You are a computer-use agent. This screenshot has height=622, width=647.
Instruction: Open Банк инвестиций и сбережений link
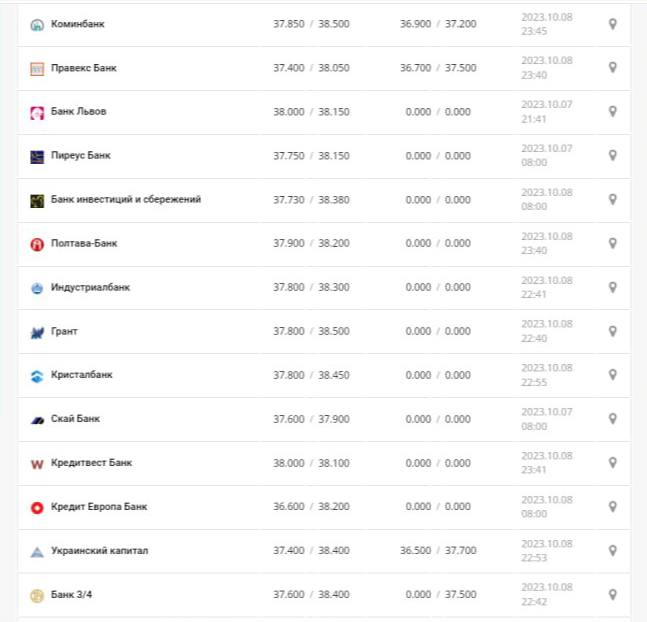(x=126, y=200)
